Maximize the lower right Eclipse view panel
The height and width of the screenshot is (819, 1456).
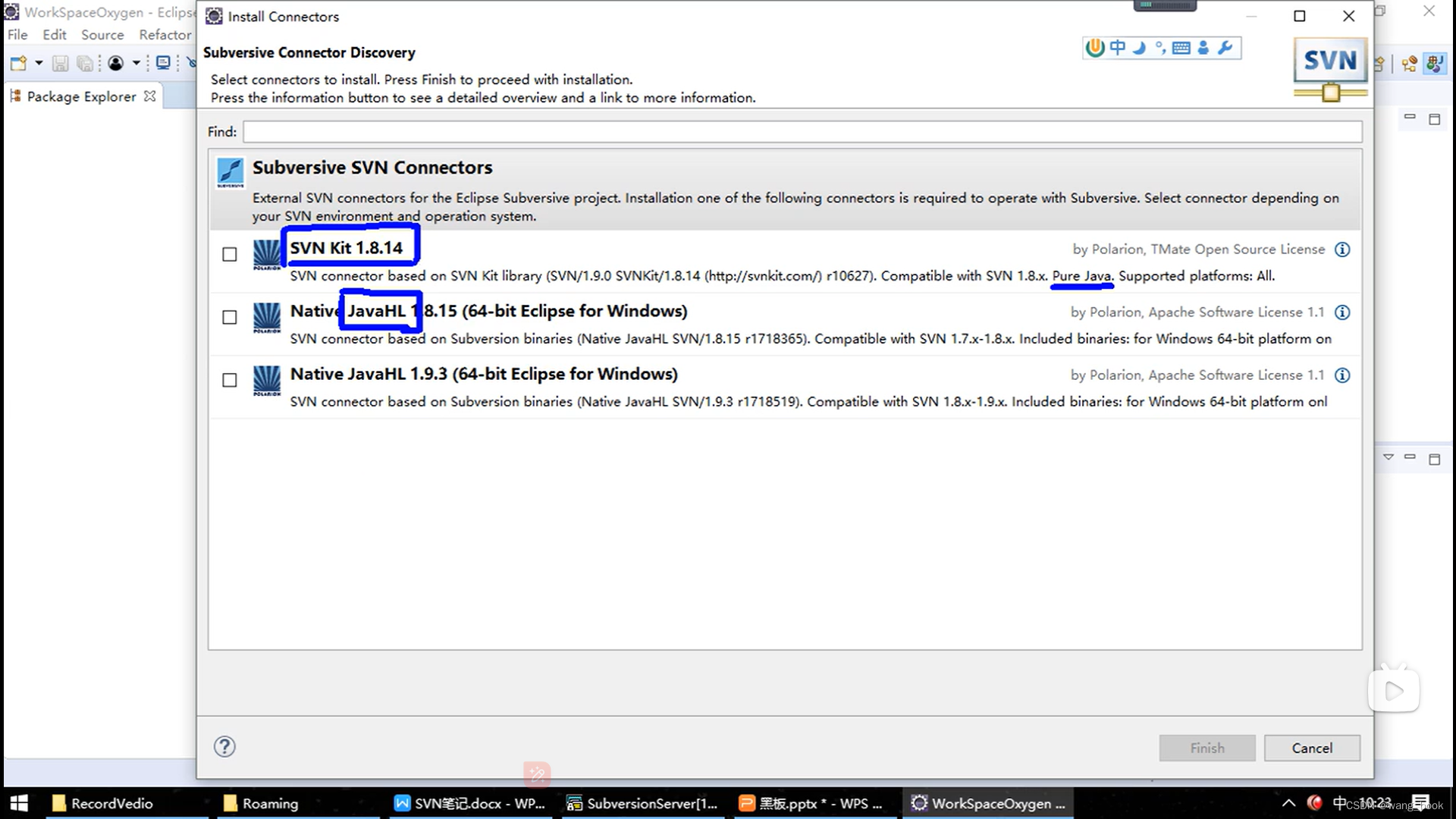click(x=1434, y=459)
